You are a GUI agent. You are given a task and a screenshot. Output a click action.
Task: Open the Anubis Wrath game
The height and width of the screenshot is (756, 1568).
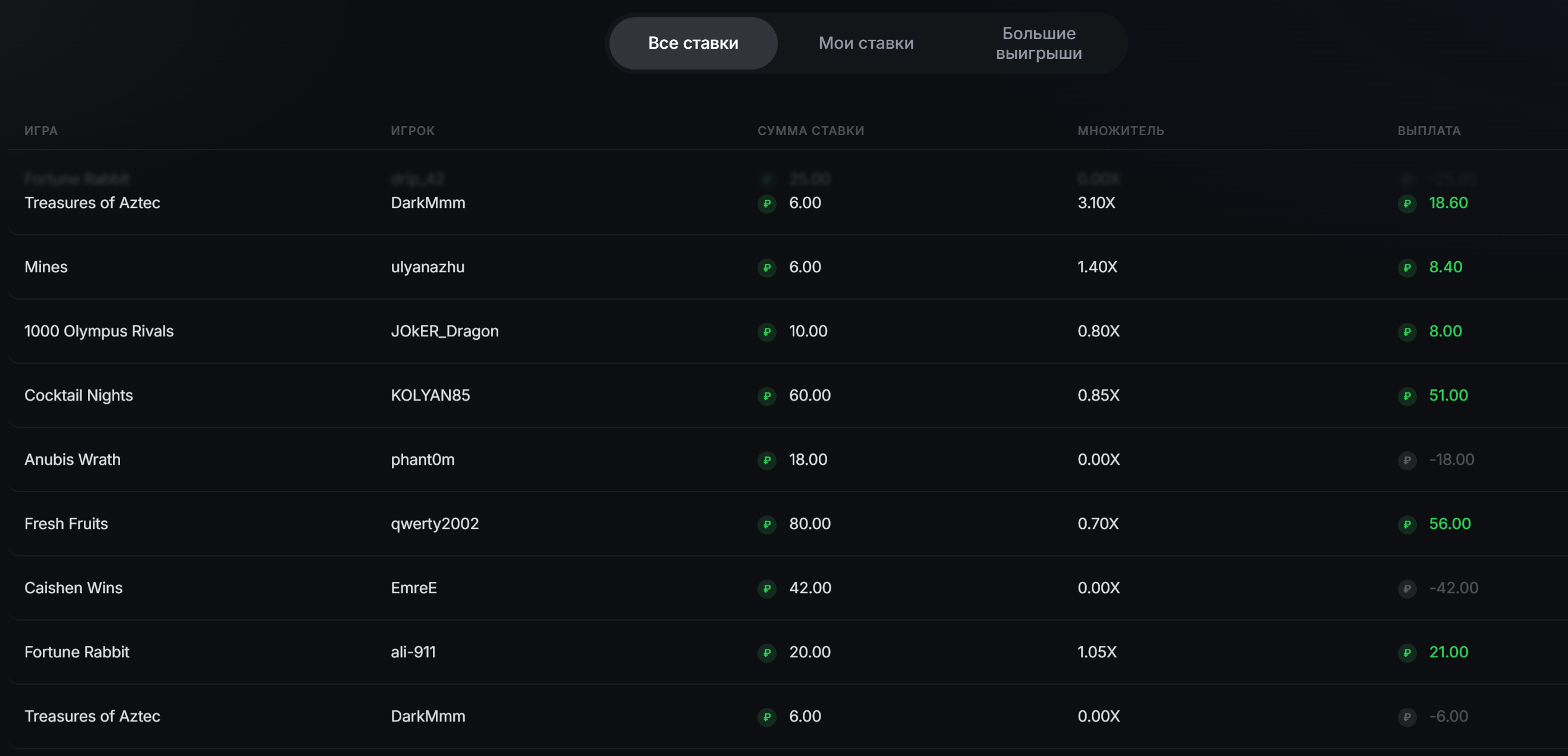[73, 459]
